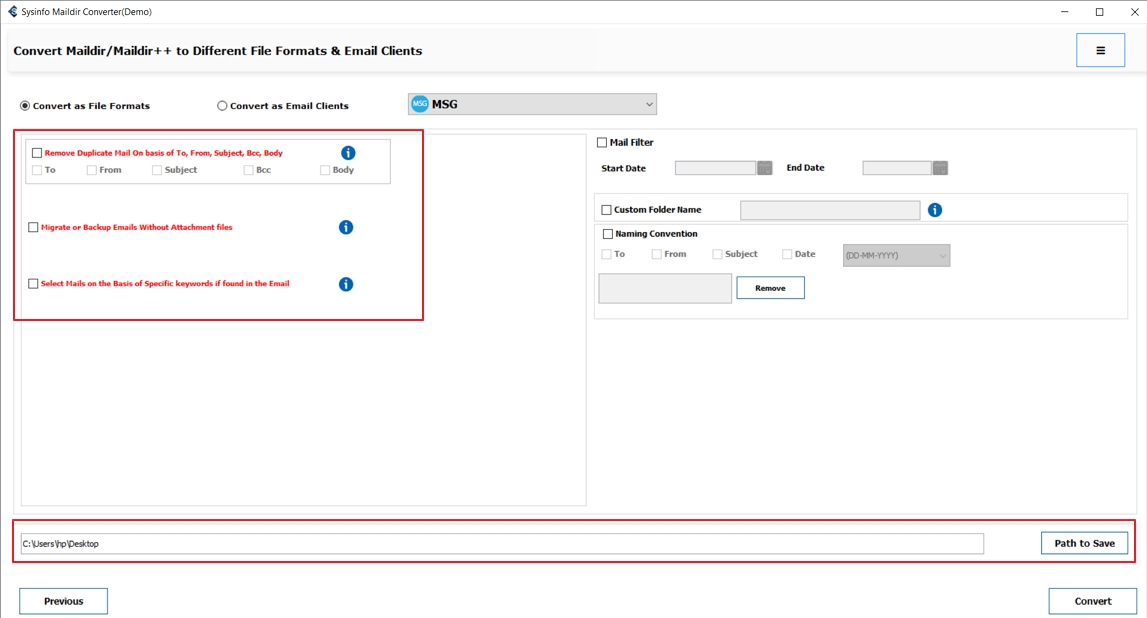The width and height of the screenshot is (1147, 618).
Task: Click the Start Date field
Action: (x=715, y=168)
